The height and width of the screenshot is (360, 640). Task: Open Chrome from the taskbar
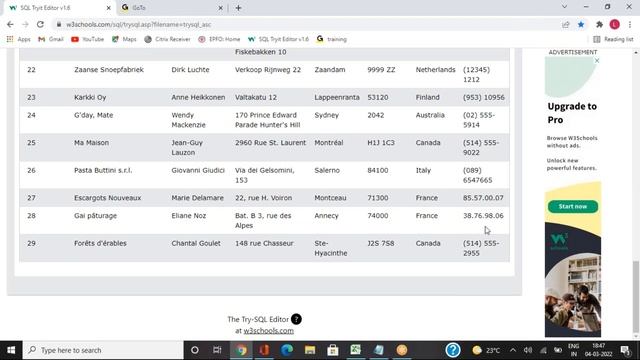pos(241,350)
